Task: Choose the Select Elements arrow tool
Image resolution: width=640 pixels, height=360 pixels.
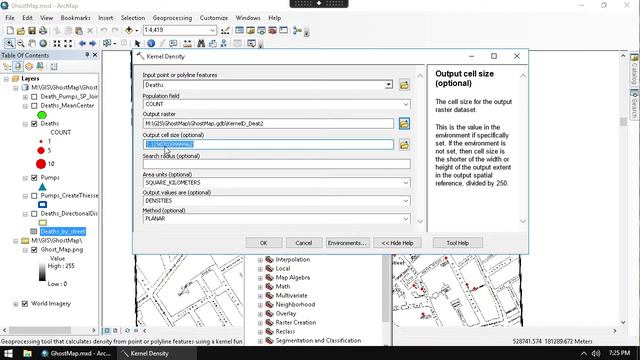Action: coord(137,43)
